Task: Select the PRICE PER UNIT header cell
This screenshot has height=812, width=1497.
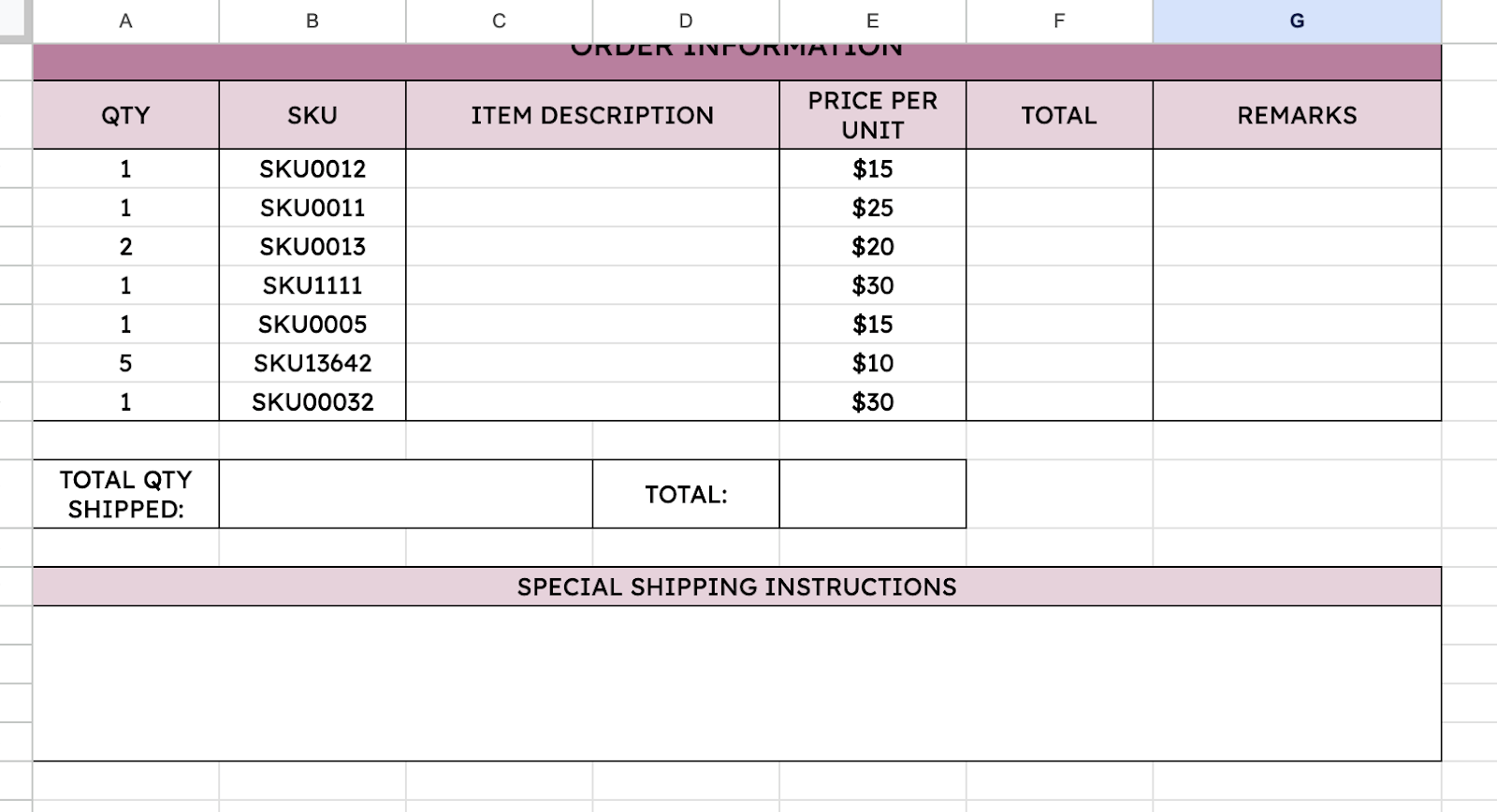Action: pyautogui.click(x=872, y=115)
